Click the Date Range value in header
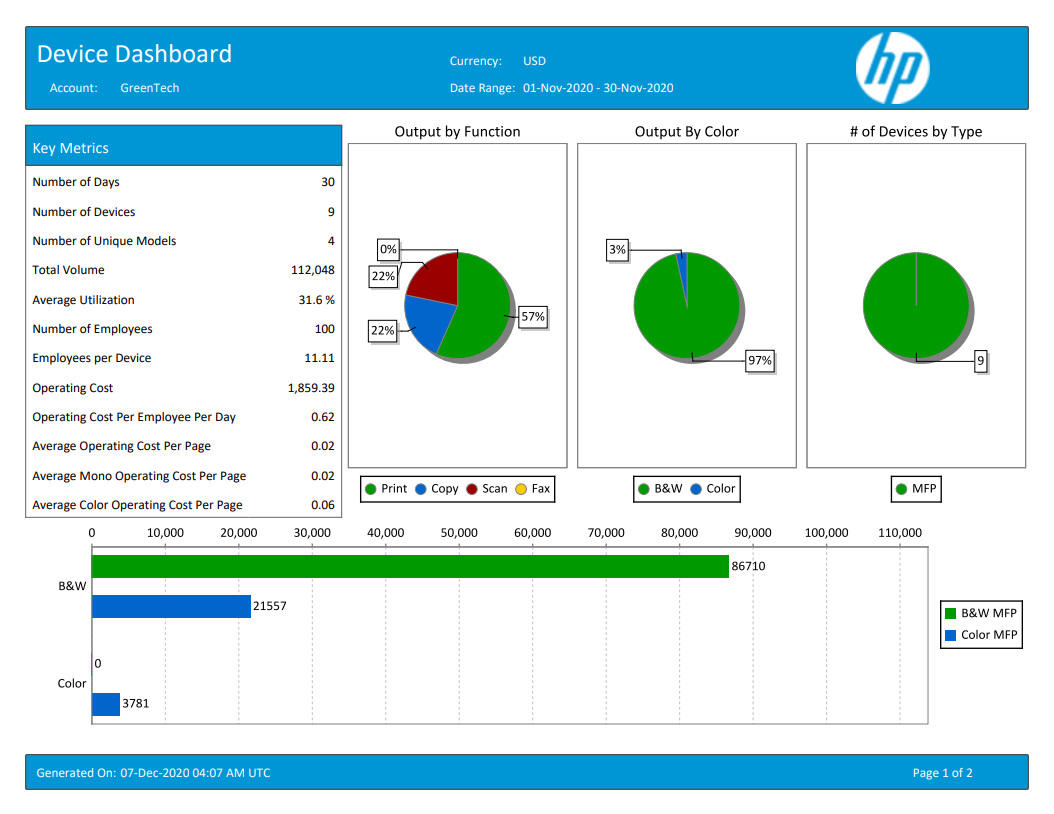Screen dimensions: 1054x814 [598, 88]
